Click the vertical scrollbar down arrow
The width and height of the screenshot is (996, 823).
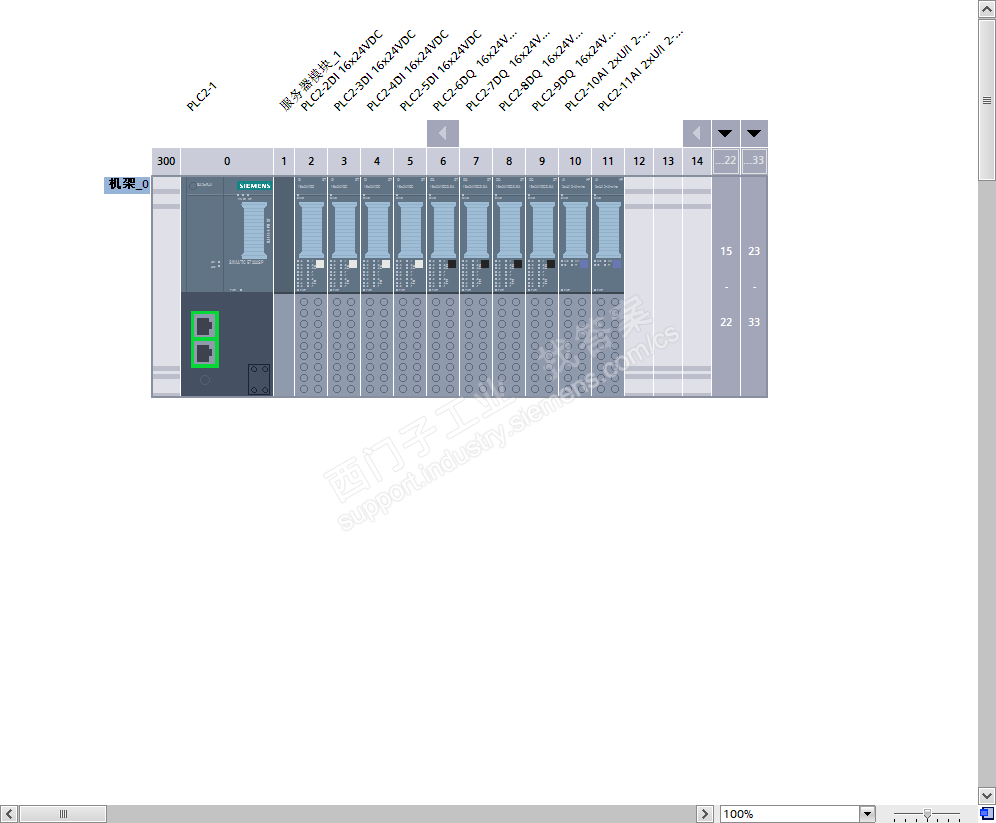point(986,795)
